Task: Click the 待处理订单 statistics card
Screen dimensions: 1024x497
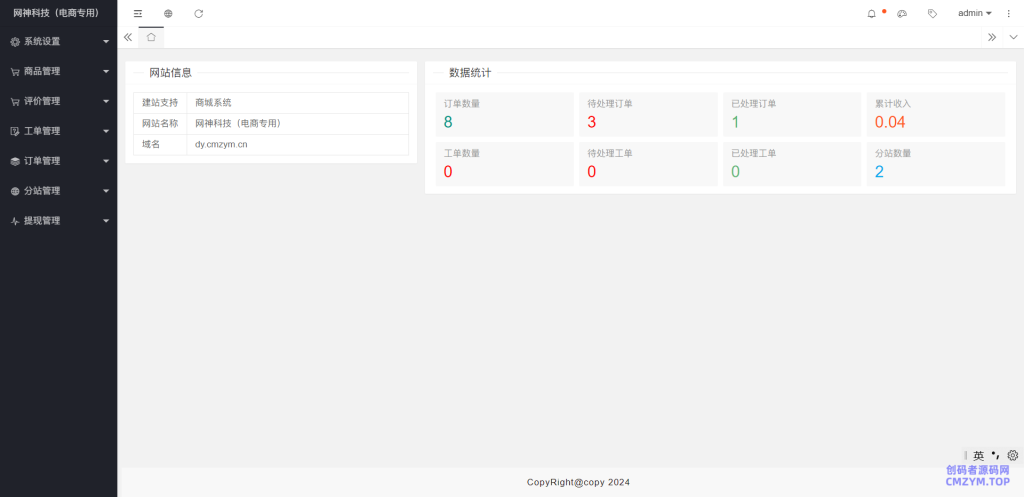Action: [x=646, y=114]
